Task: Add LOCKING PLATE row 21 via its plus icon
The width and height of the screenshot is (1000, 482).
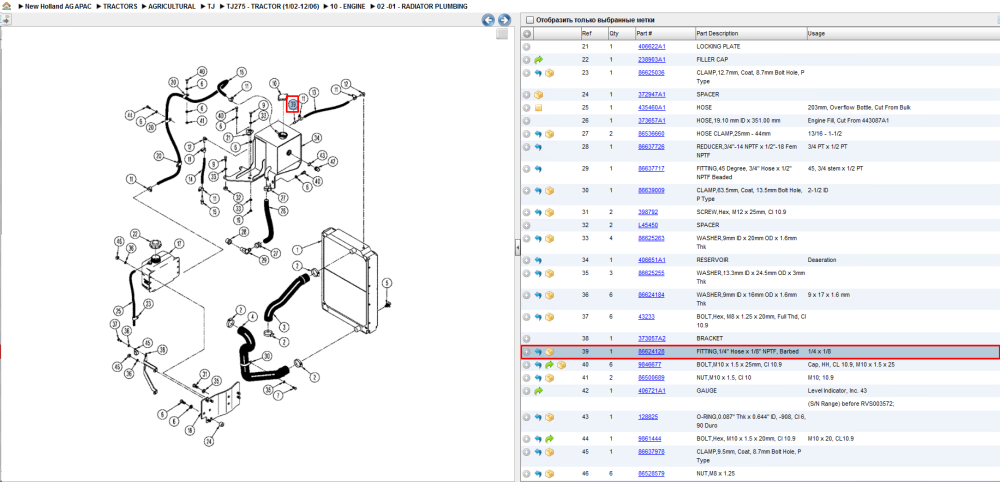Action: tap(527, 47)
